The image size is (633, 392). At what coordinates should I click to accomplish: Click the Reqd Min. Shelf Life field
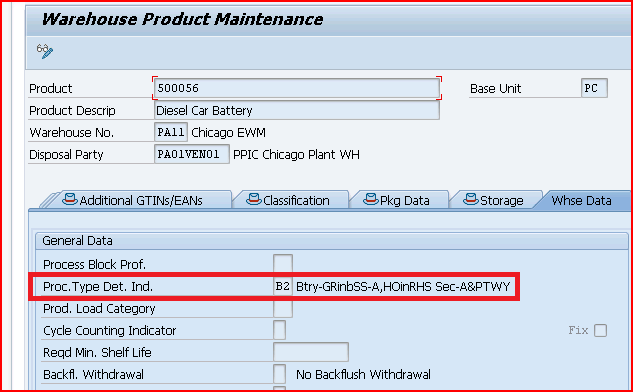(311, 352)
